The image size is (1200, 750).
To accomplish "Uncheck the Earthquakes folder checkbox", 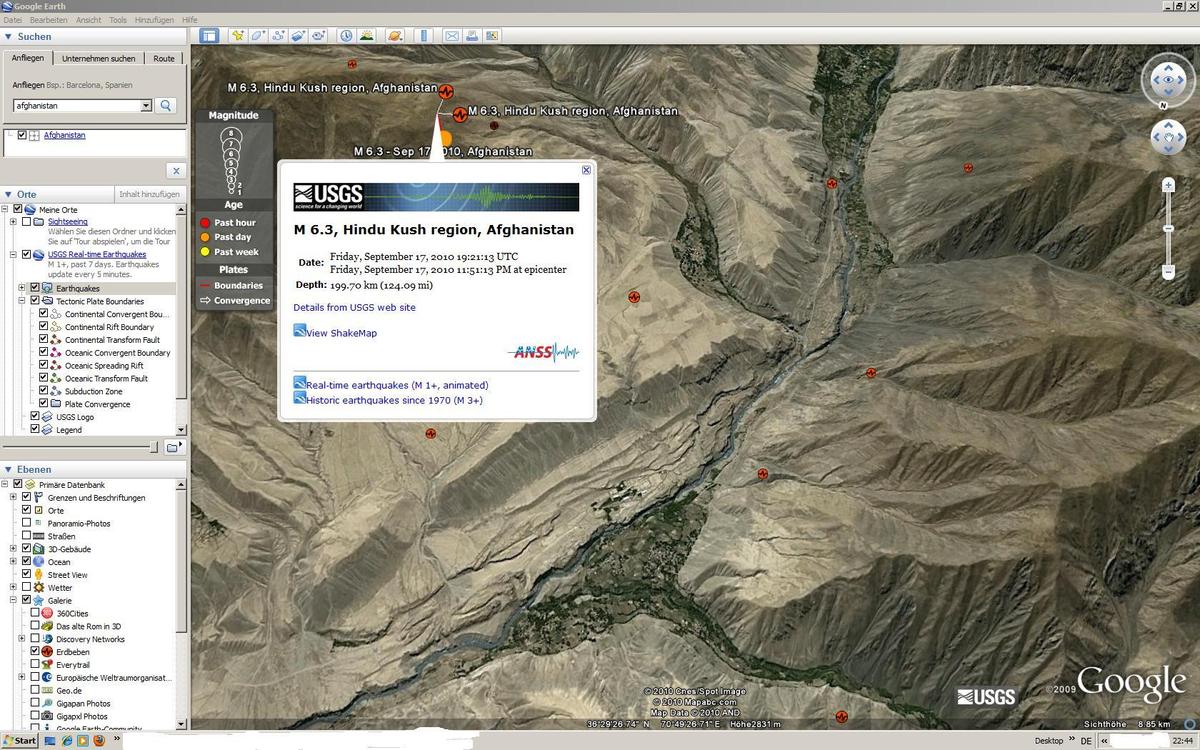I will [x=35, y=288].
